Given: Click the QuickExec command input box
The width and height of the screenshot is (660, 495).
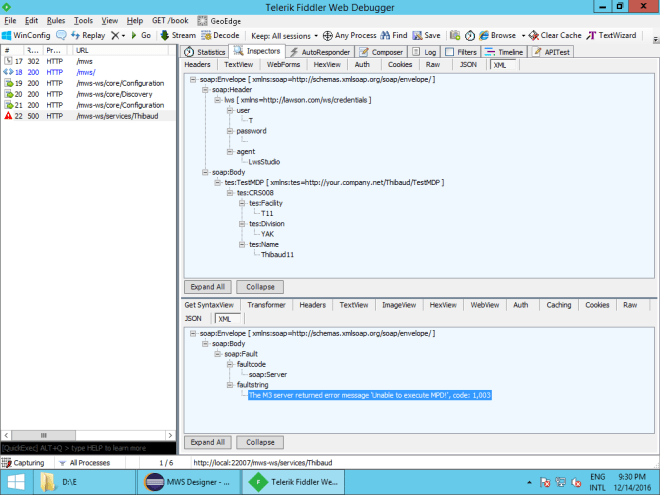Looking at the screenshot, I should [x=88, y=447].
